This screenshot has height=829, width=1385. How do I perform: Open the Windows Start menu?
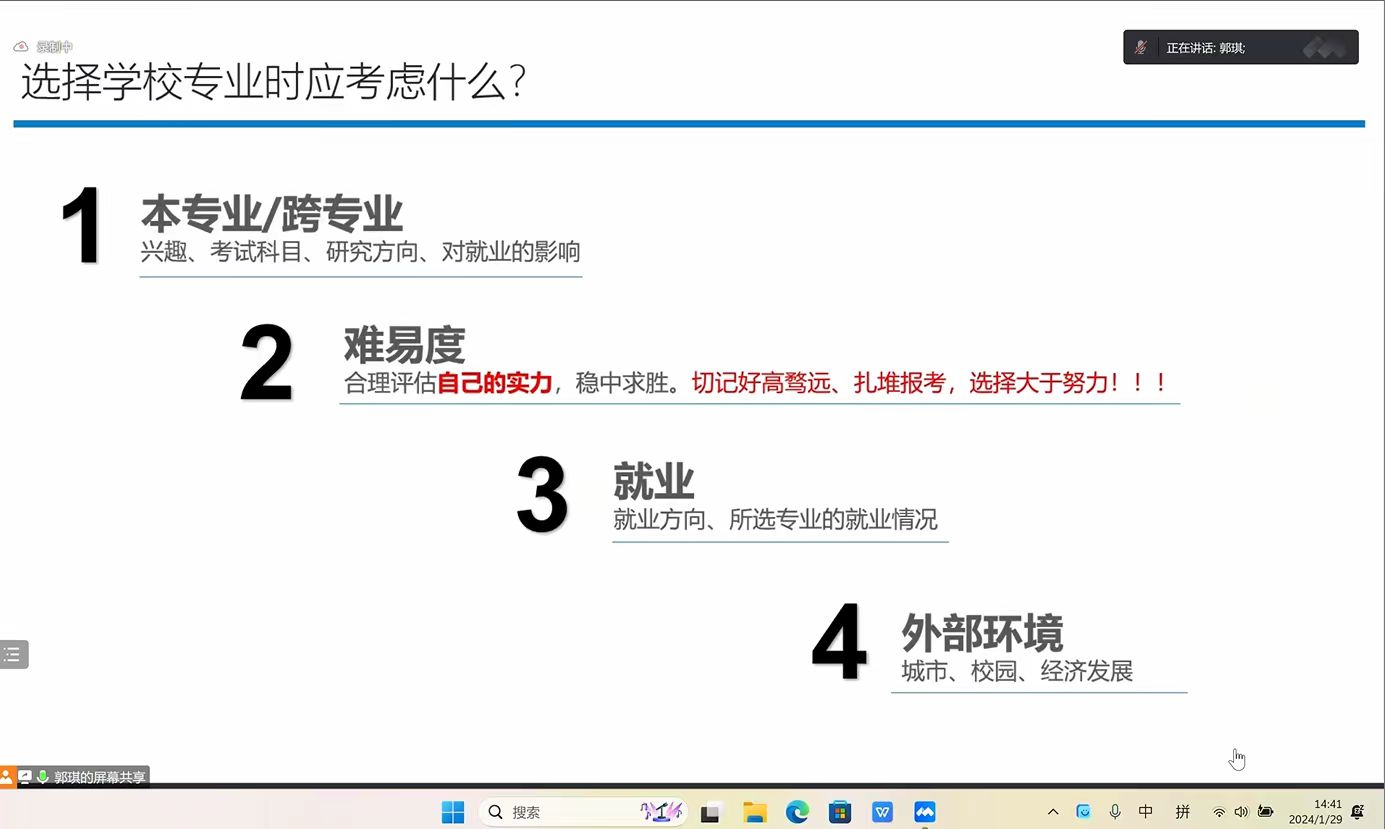(453, 812)
